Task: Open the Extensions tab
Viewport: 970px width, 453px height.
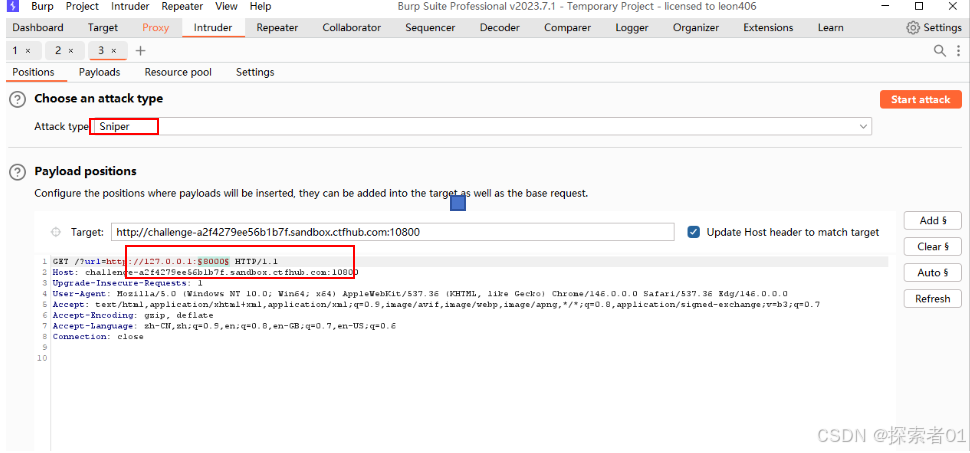Action: click(x=768, y=28)
